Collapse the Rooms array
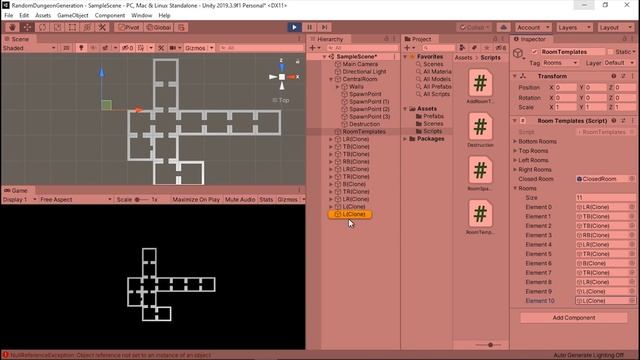This screenshot has height=360, width=640. (x=515, y=188)
